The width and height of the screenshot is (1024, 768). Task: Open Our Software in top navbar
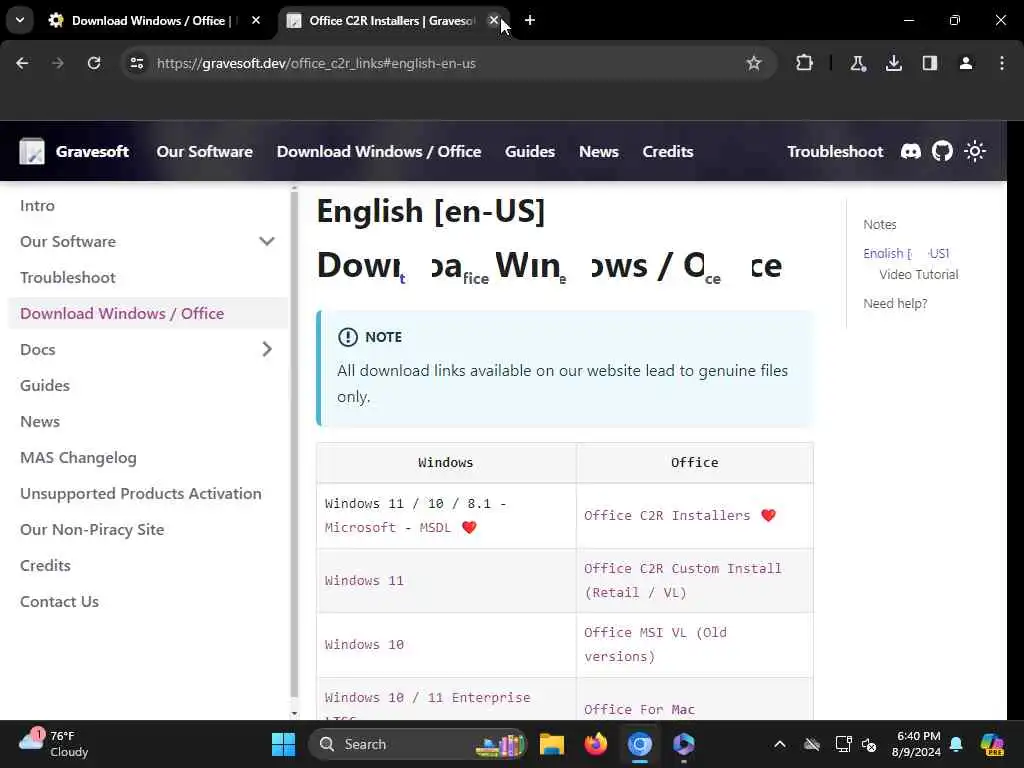pos(204,152)
